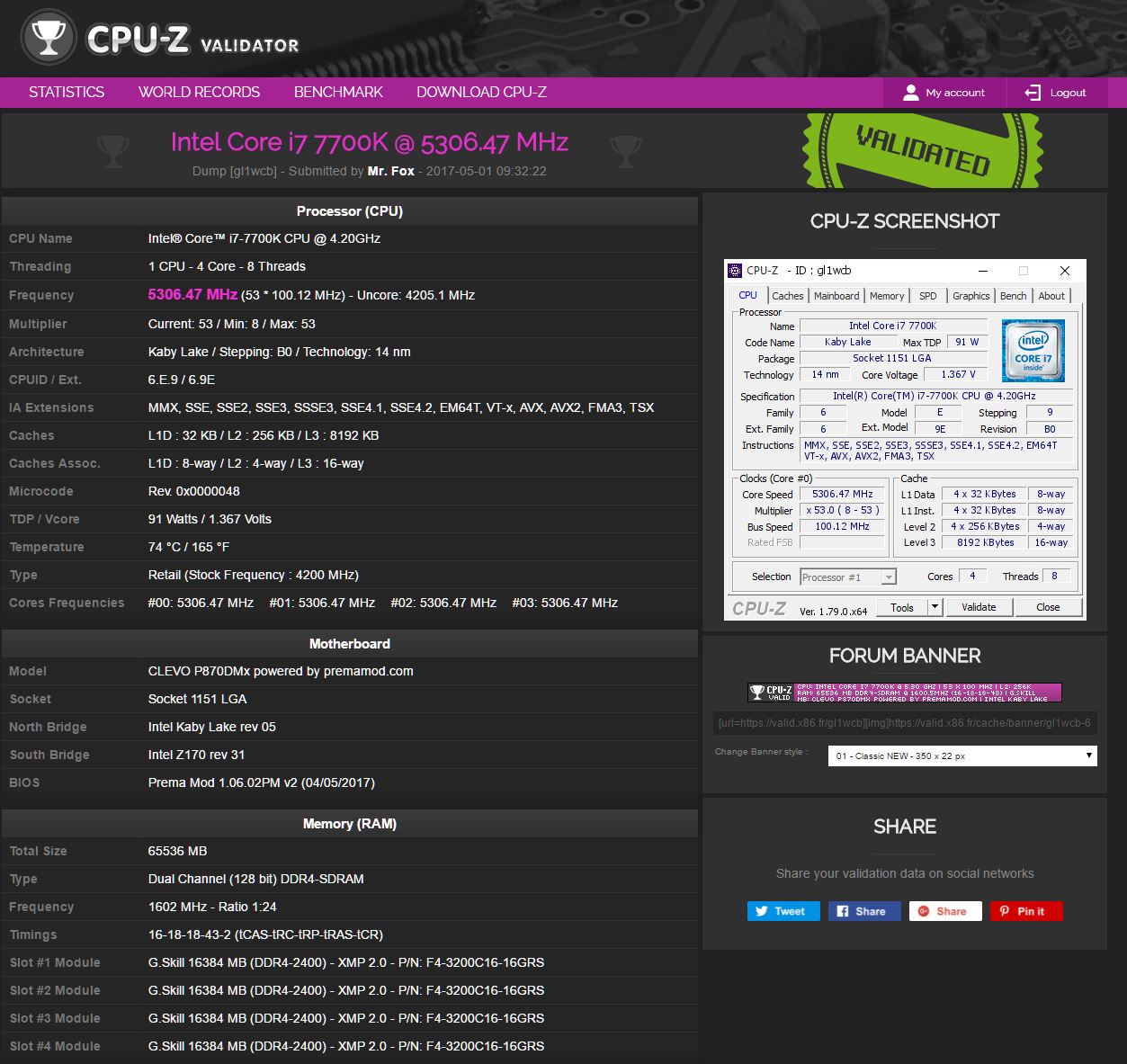Click the CPU-Z trophy logo icon
The width and height of the screenshot is (1127, 1064).
(x=49, y=37)
